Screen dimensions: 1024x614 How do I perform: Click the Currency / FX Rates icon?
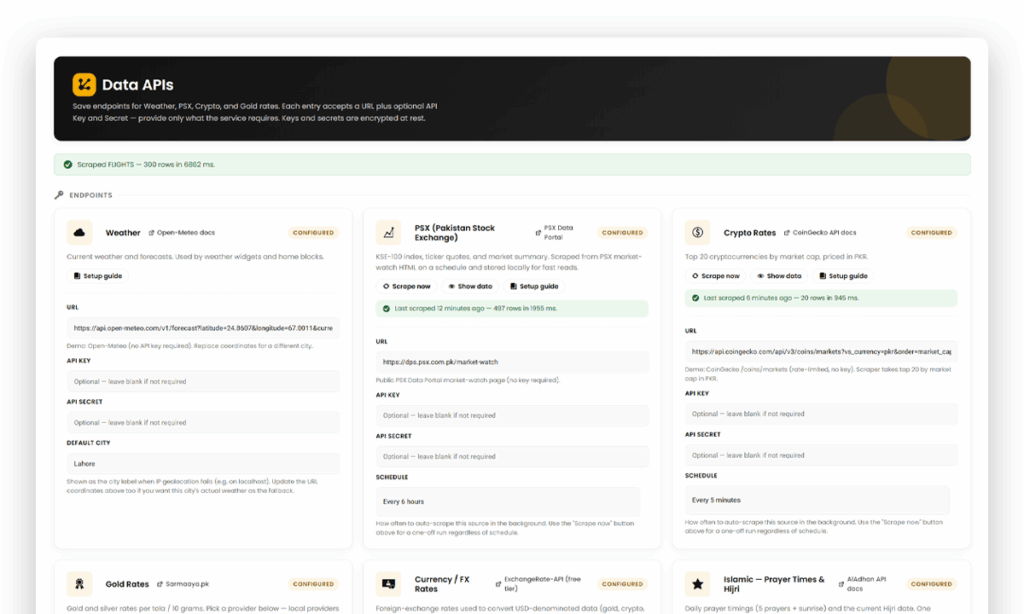point(389,584)
